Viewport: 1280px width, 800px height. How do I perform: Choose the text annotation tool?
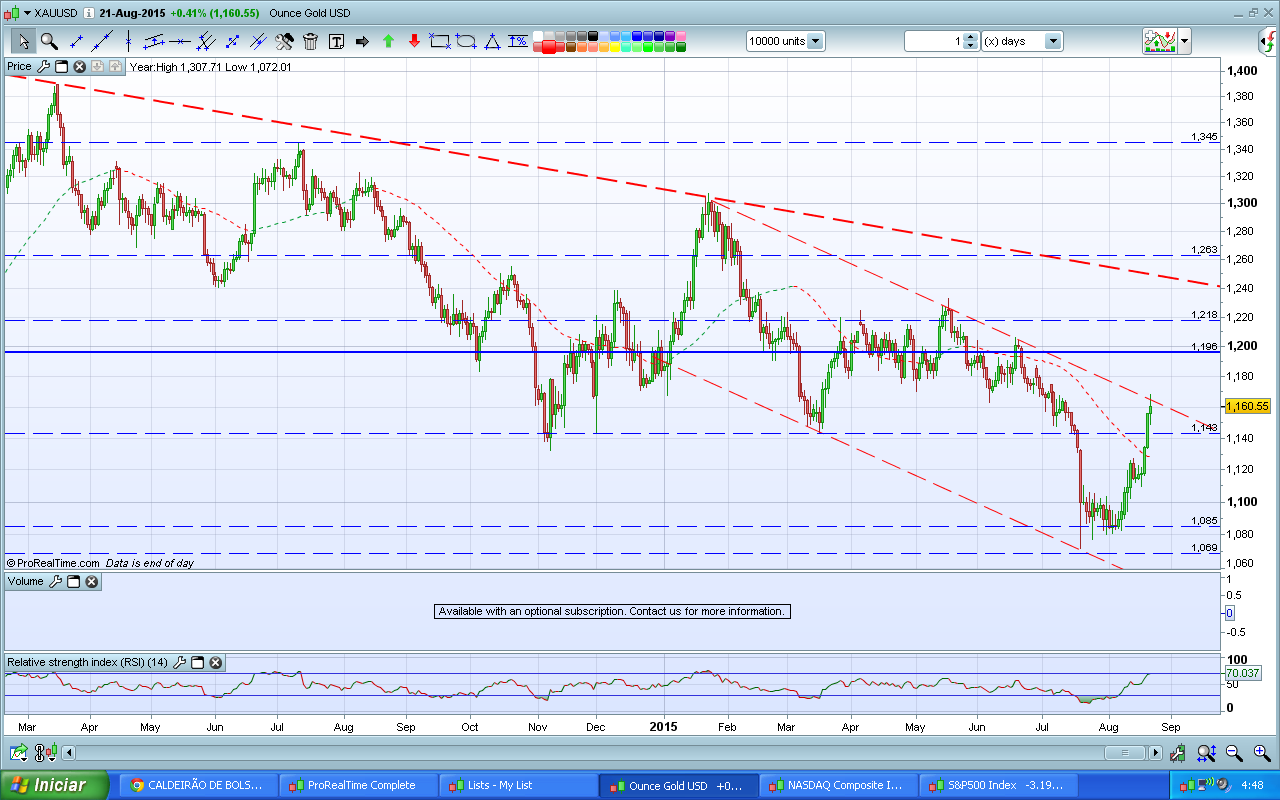click(x=336, y=41)
